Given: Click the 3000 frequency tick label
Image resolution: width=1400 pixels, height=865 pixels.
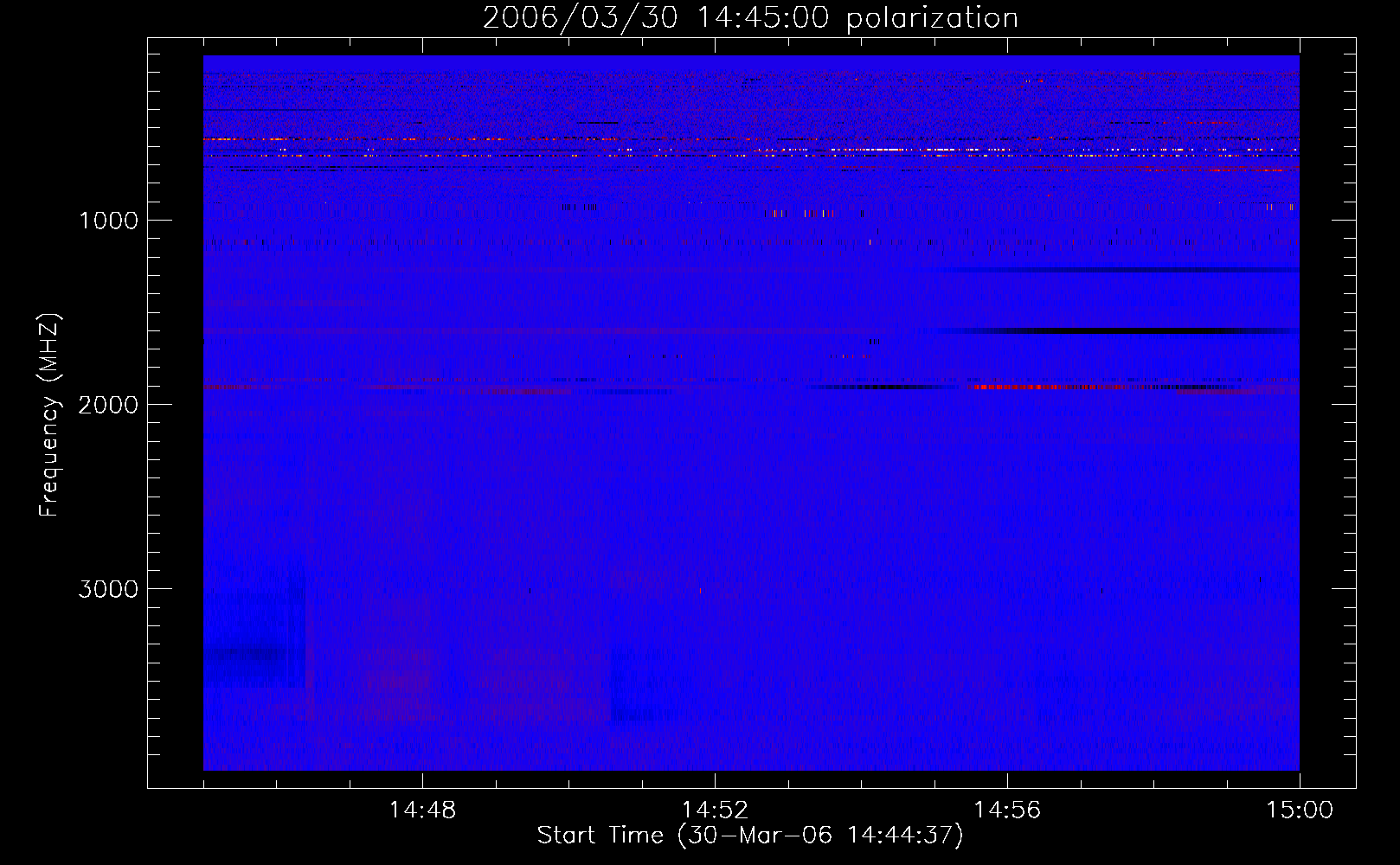Looking at the screenshot, I should point(108,589).
